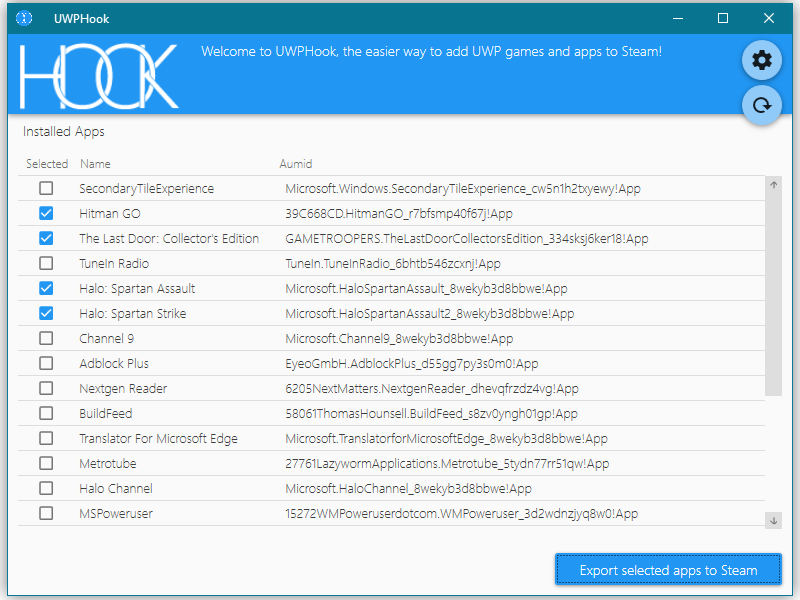
Task: Click Aumid 27761LazywormApplications.Metrotube_5tydn77rr51qw!App
Action: click(x=447, y=464)
